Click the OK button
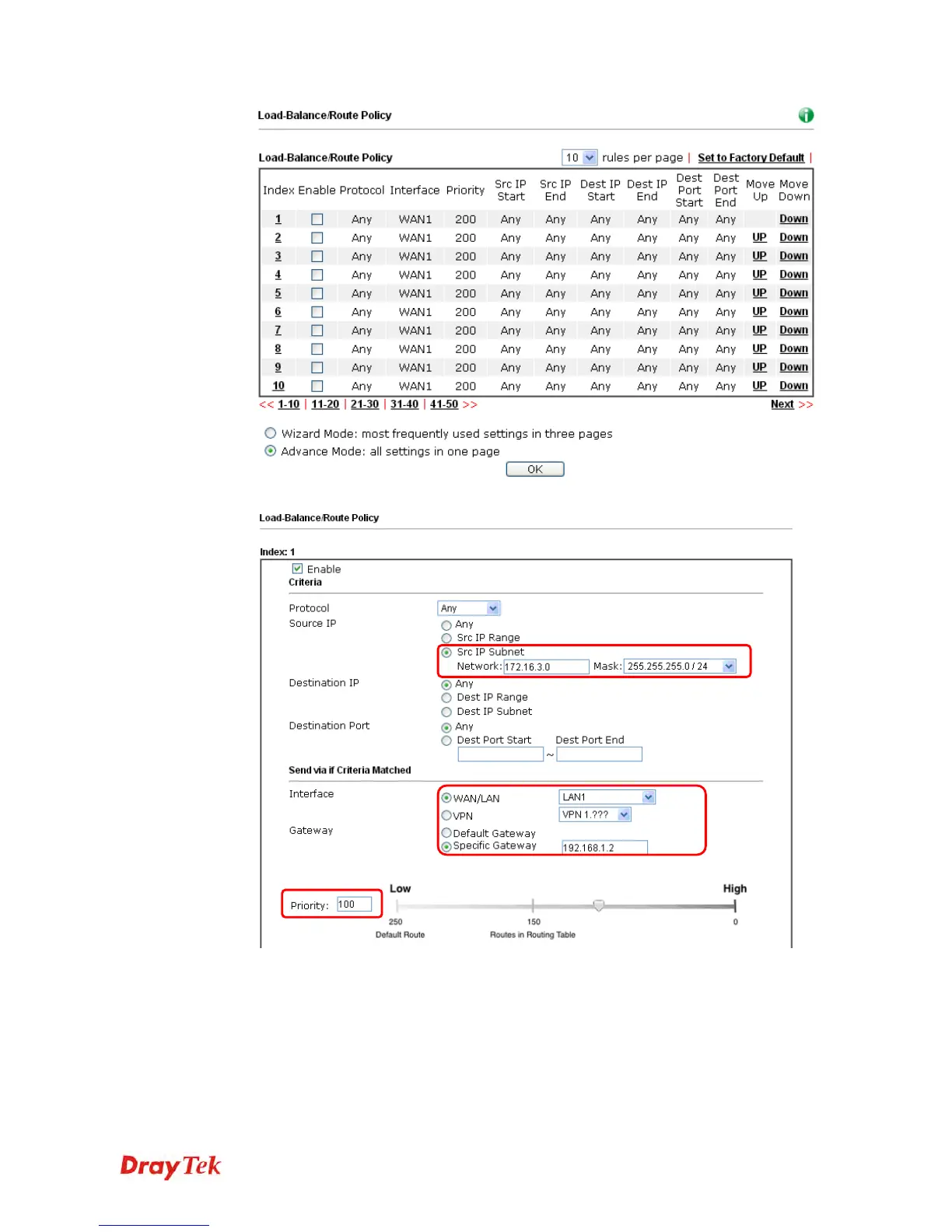The image size is (952, 1232). tap(535, 469)
